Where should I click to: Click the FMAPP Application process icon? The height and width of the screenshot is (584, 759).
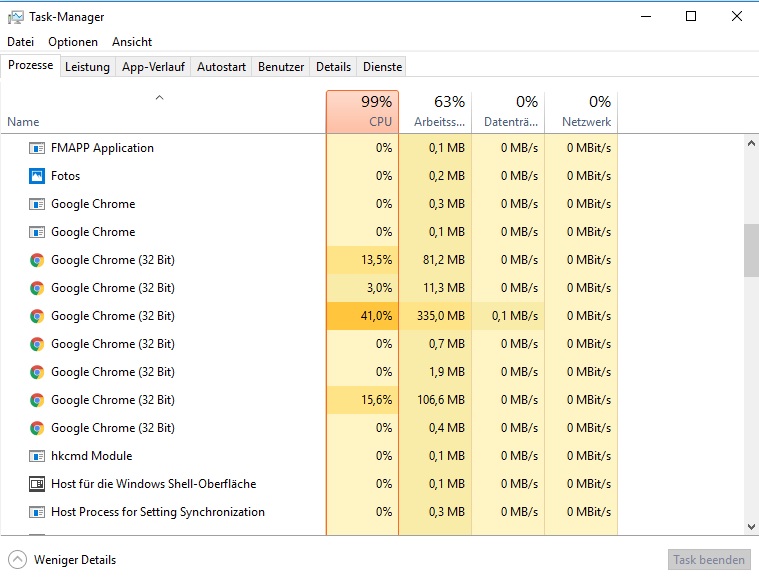37,148
